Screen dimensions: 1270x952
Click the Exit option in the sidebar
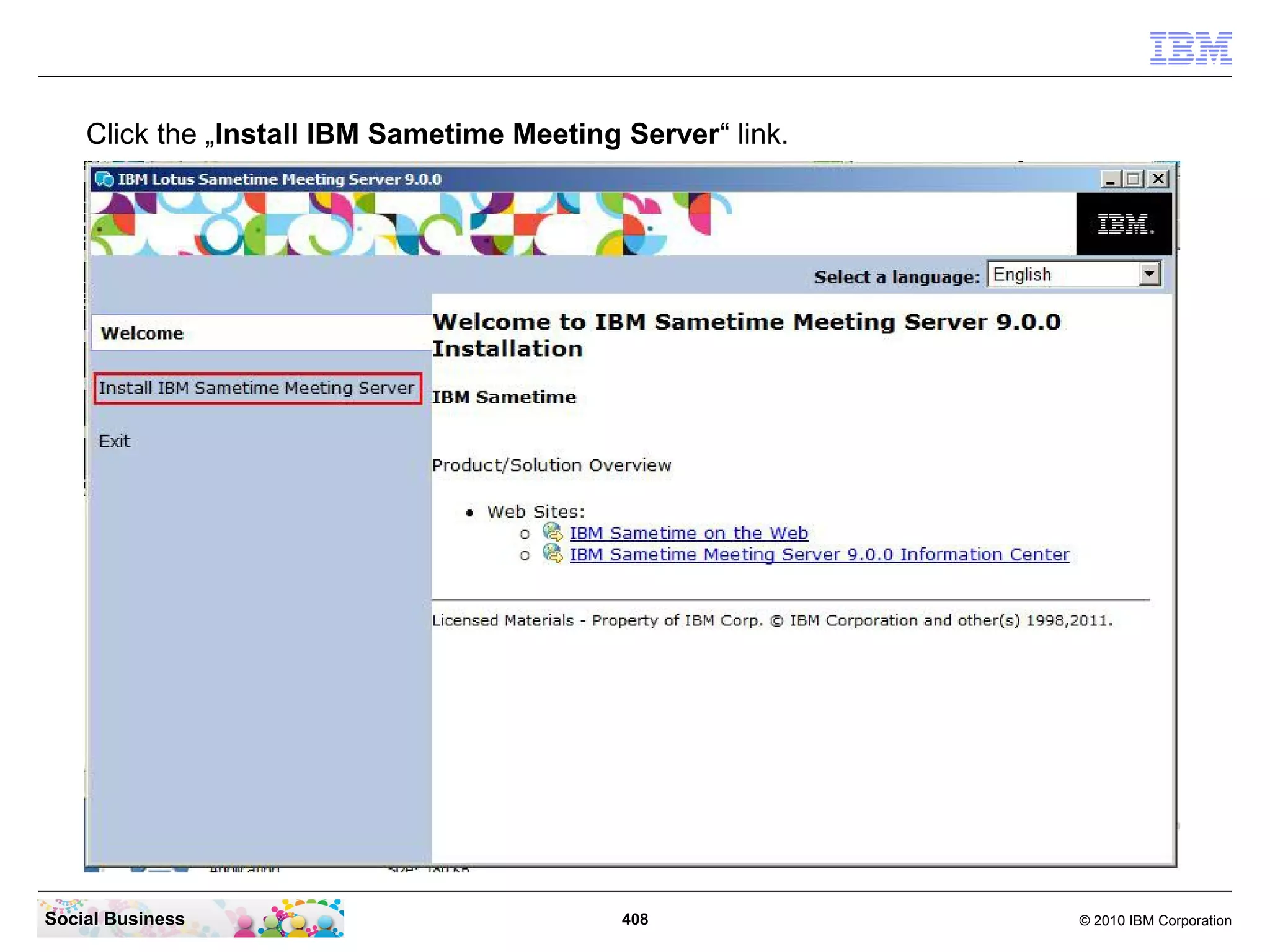(x=114, y=441)
